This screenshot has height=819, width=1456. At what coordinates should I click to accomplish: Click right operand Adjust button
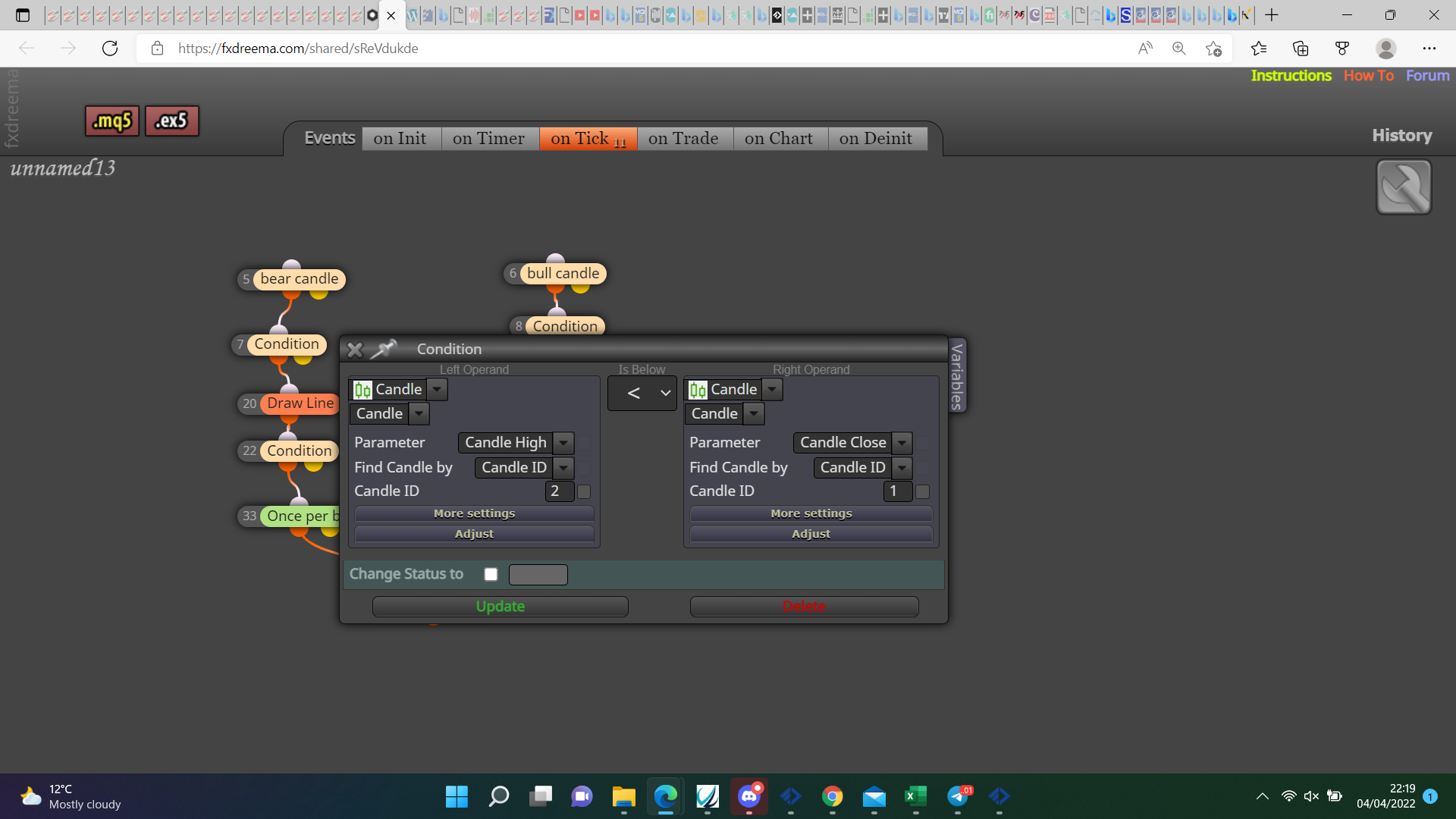coord(811,534)
